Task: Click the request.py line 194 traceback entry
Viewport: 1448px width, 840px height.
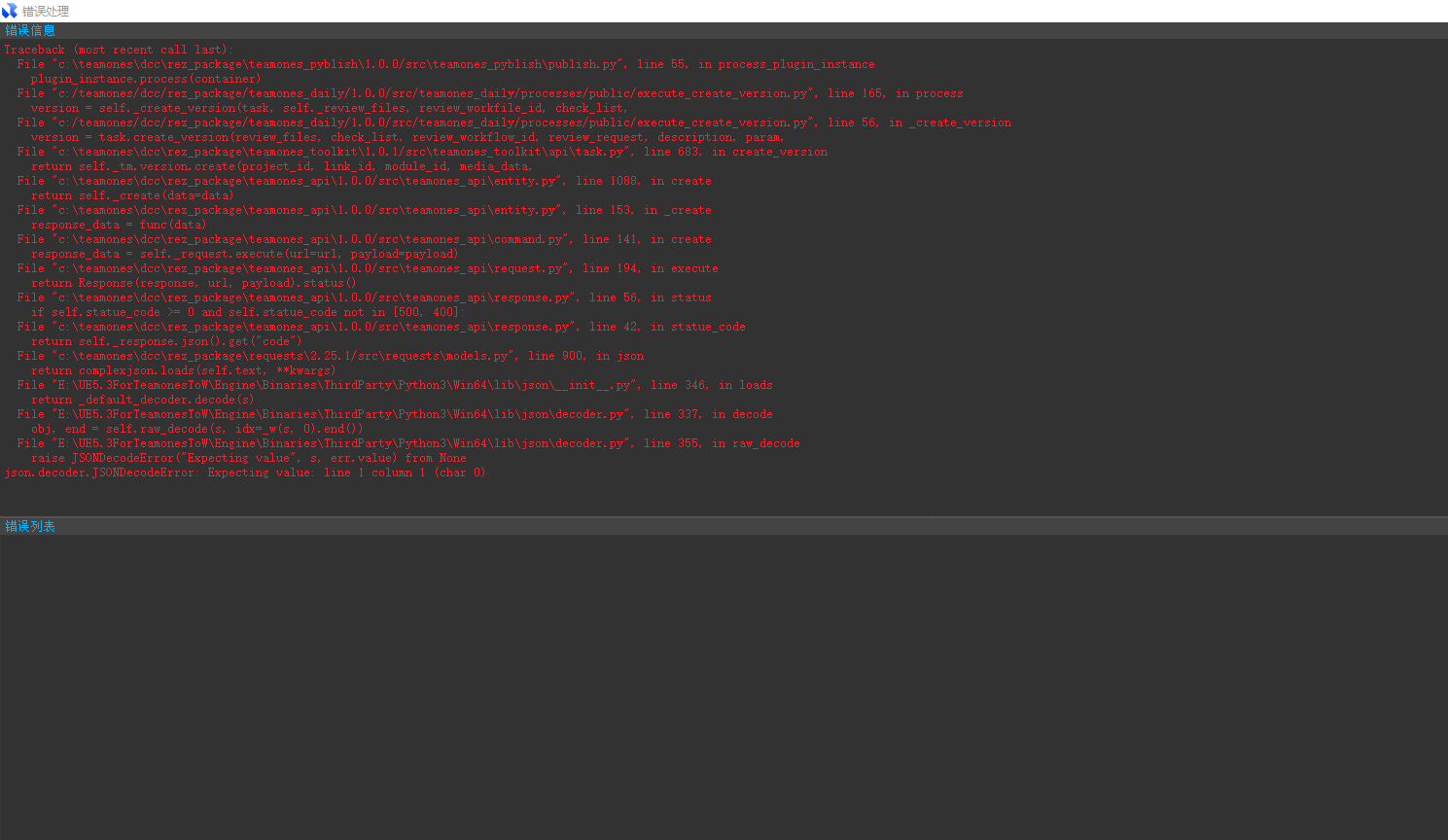Action: coord(368,268)
